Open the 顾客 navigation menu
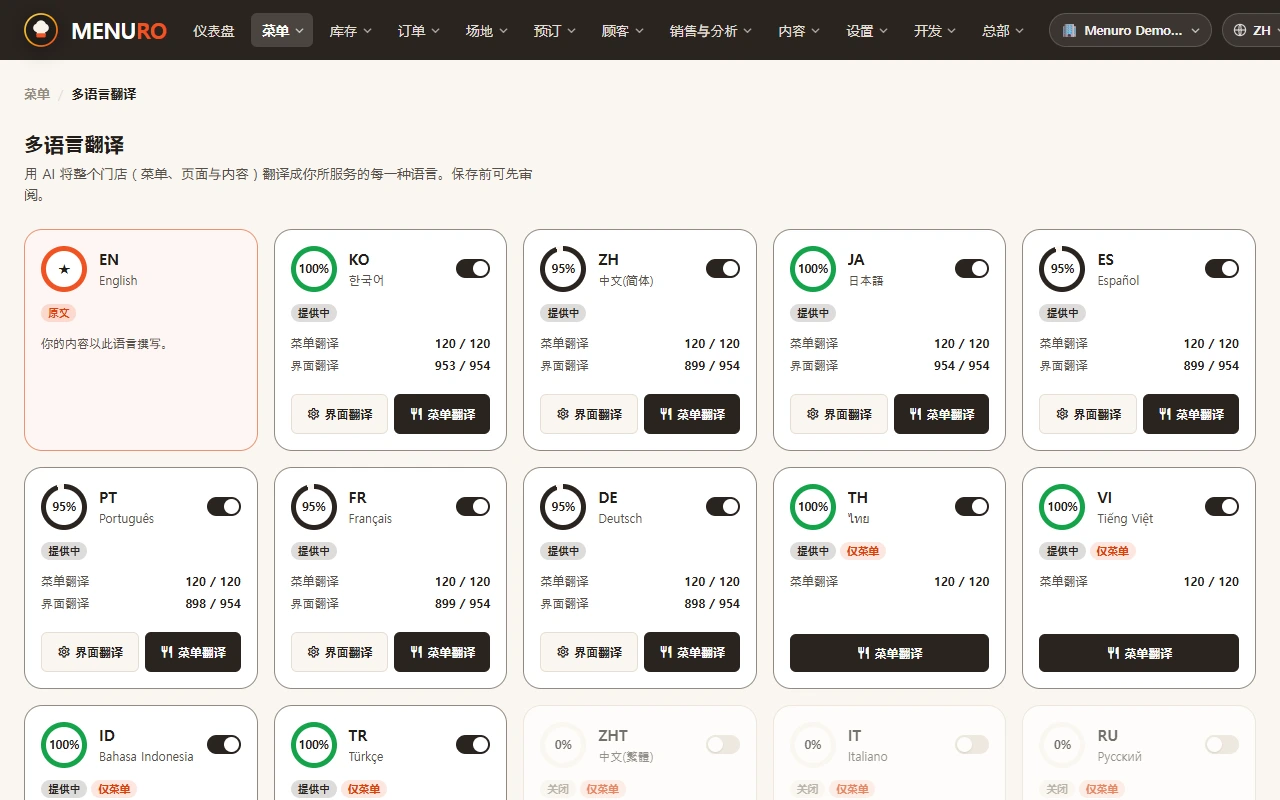 [623, 31]
